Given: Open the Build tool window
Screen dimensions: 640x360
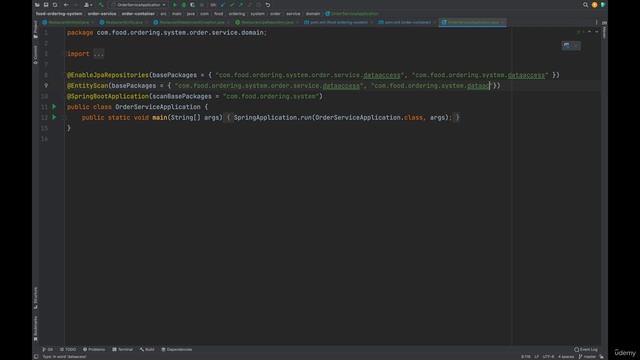Looking at the screenshot, I should 147,349.
